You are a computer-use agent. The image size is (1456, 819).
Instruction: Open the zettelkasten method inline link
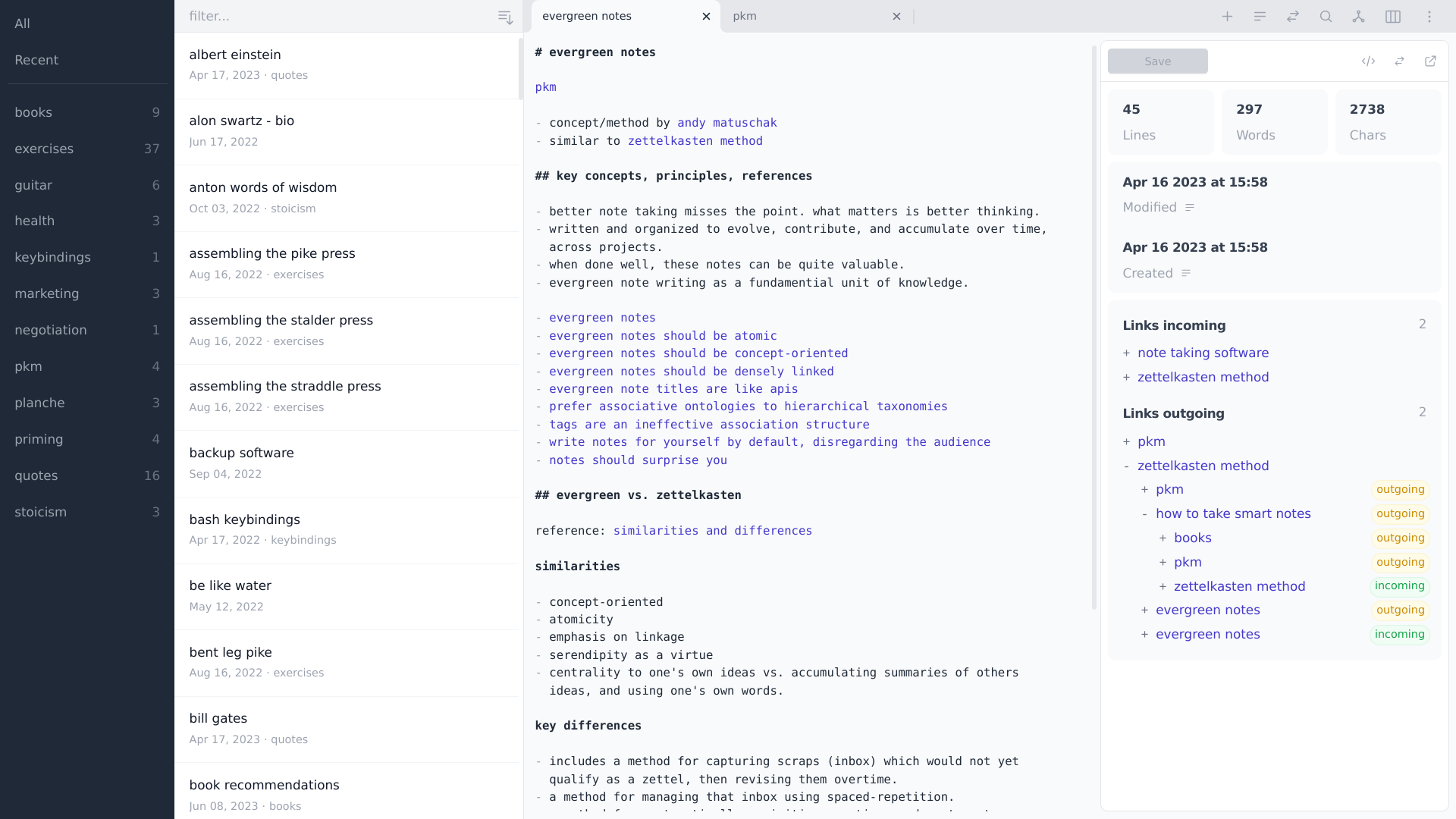[695, 141]
